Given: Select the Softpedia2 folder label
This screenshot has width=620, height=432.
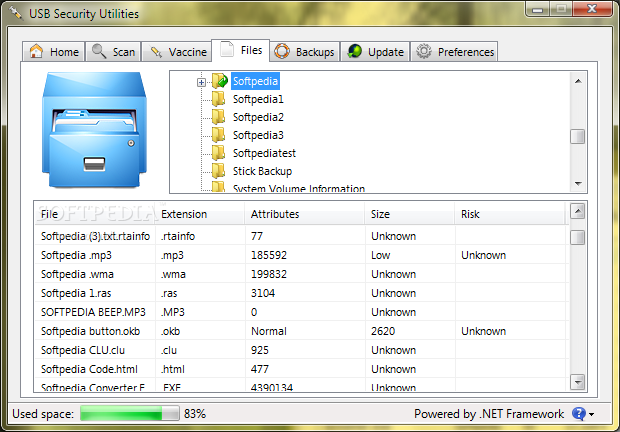Looking at the screenshot, I should point(258,117).
